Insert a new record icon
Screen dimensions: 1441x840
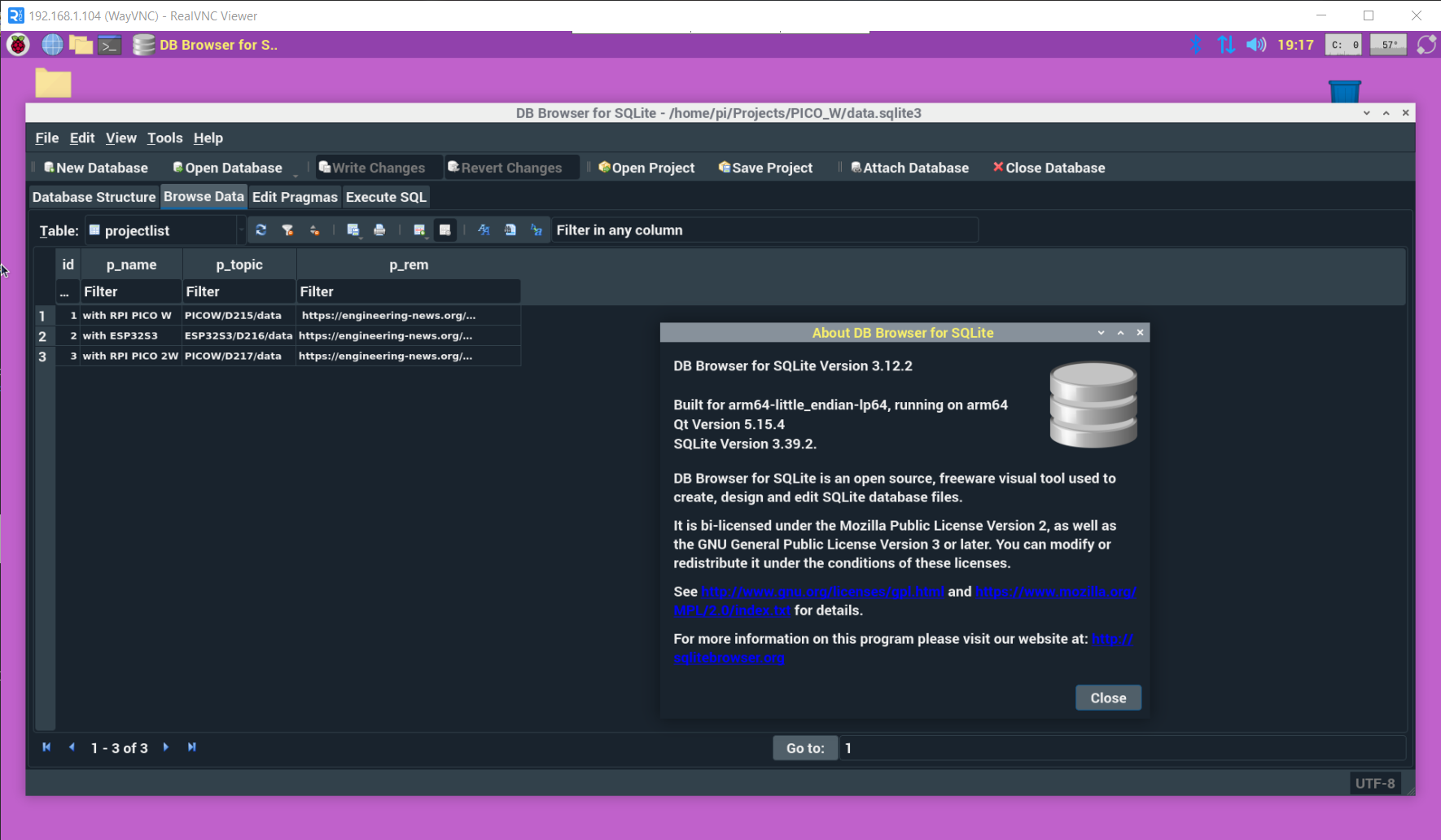click(x=419, y=230)
